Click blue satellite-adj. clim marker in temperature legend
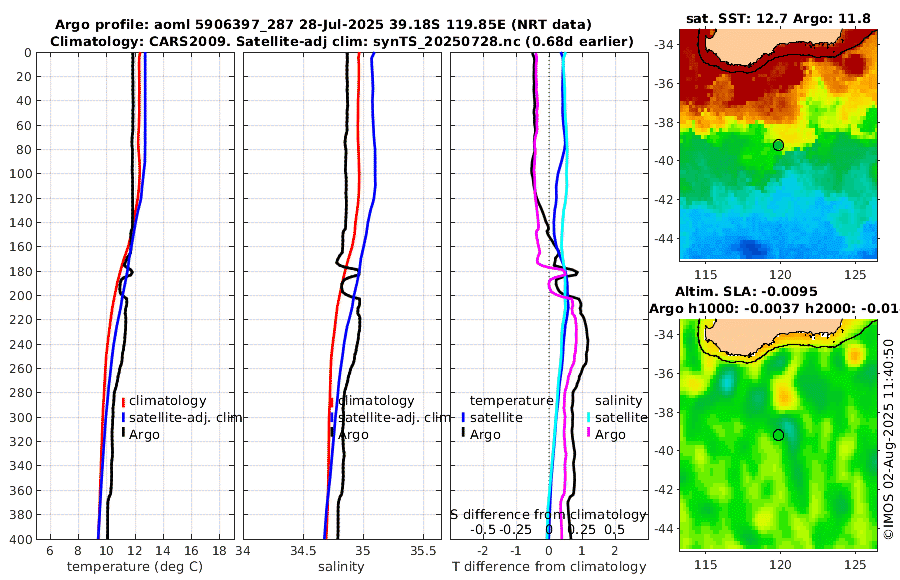The height and width of the screenshot is (580, 900). click(123, 418)
